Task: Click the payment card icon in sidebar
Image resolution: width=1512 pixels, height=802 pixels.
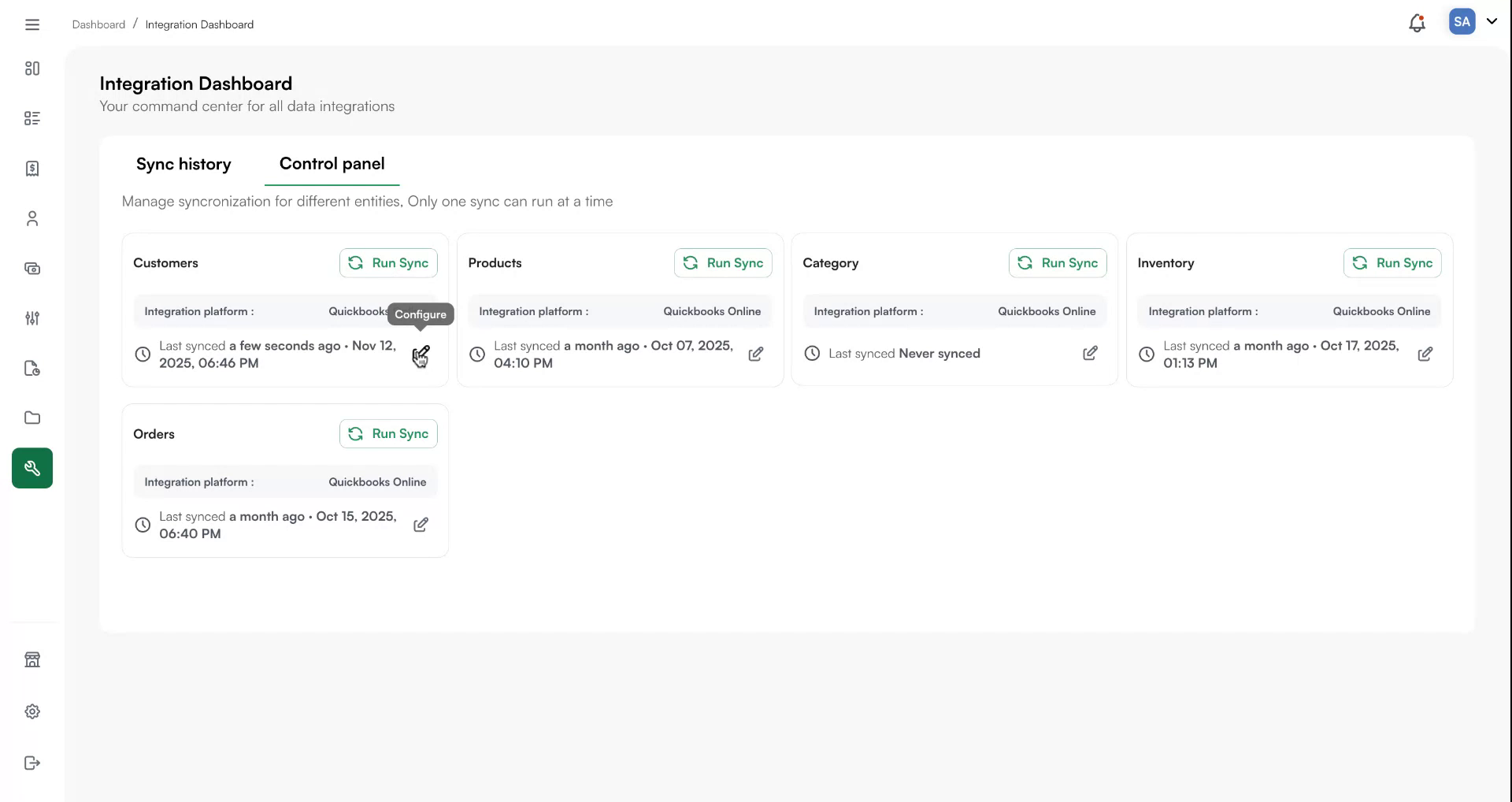Action: click(x=32, y=269)
